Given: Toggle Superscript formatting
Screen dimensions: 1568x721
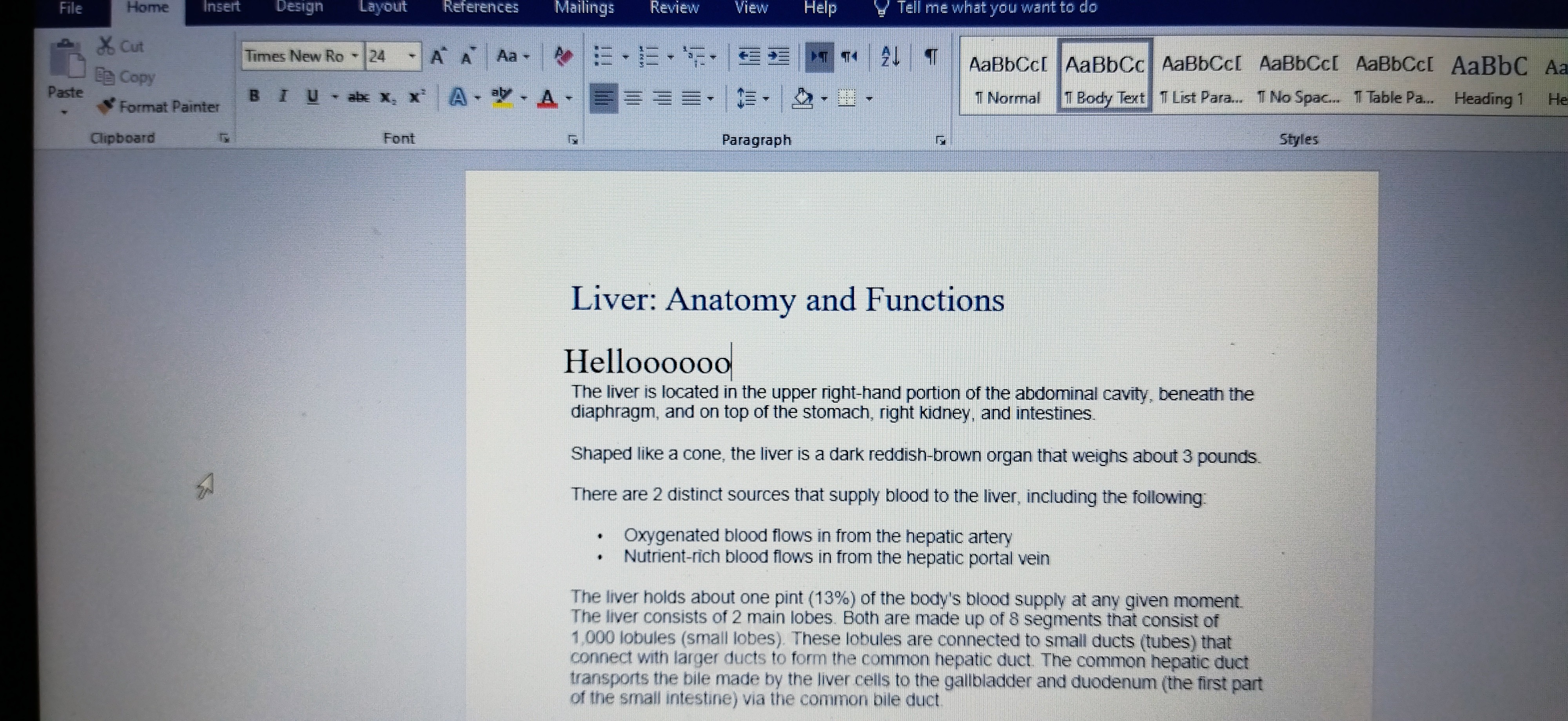Looking at the screenshot, I should coord(417,96).
